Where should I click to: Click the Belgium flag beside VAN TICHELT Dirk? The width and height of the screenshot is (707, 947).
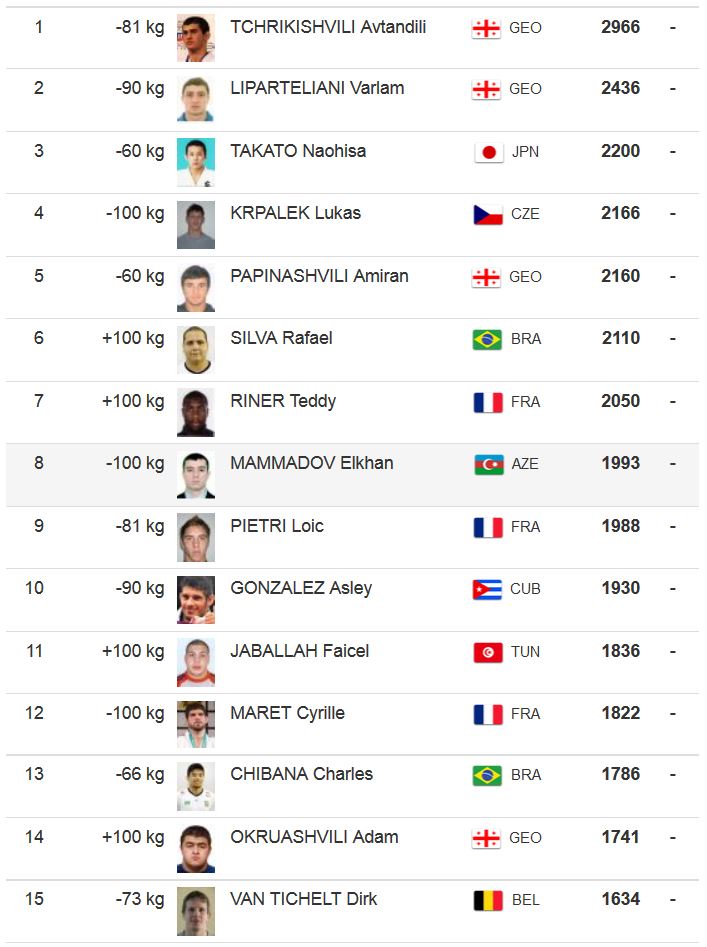tap(488, 901)
